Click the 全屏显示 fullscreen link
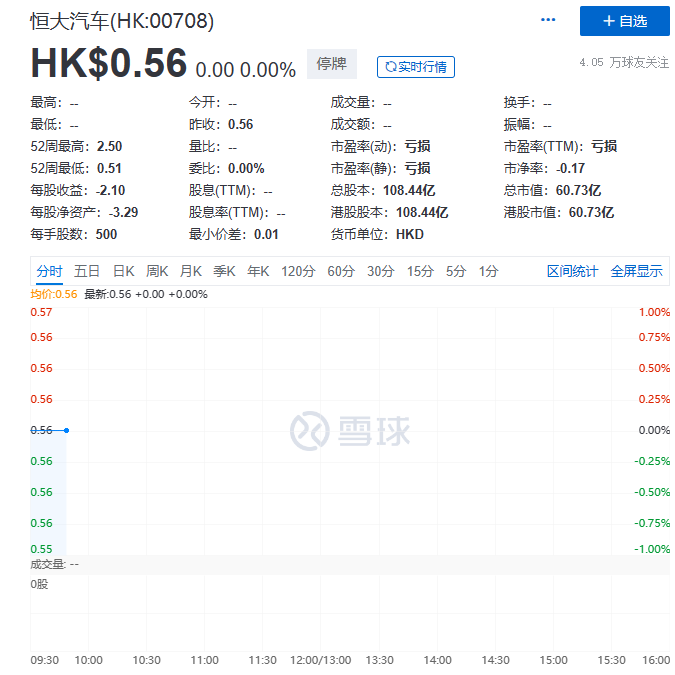 point(637,271)
